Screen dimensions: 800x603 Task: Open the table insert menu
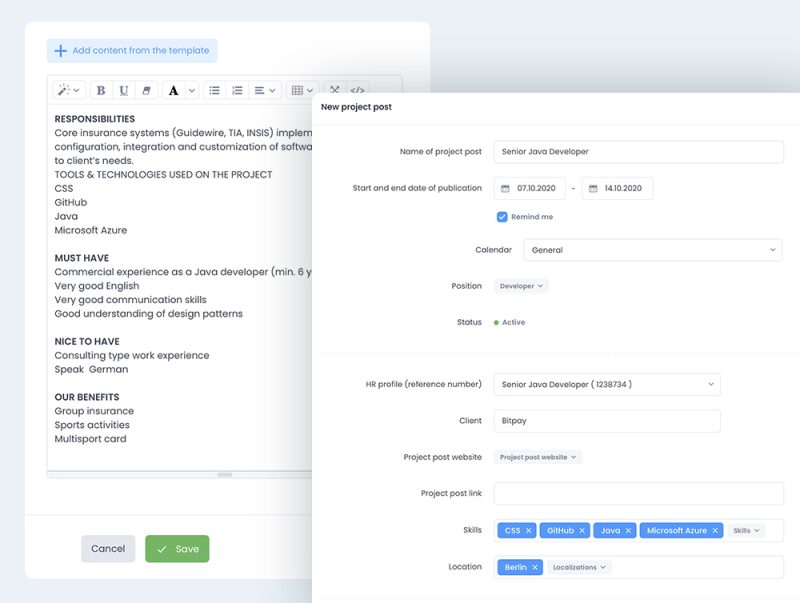point(302,90)
